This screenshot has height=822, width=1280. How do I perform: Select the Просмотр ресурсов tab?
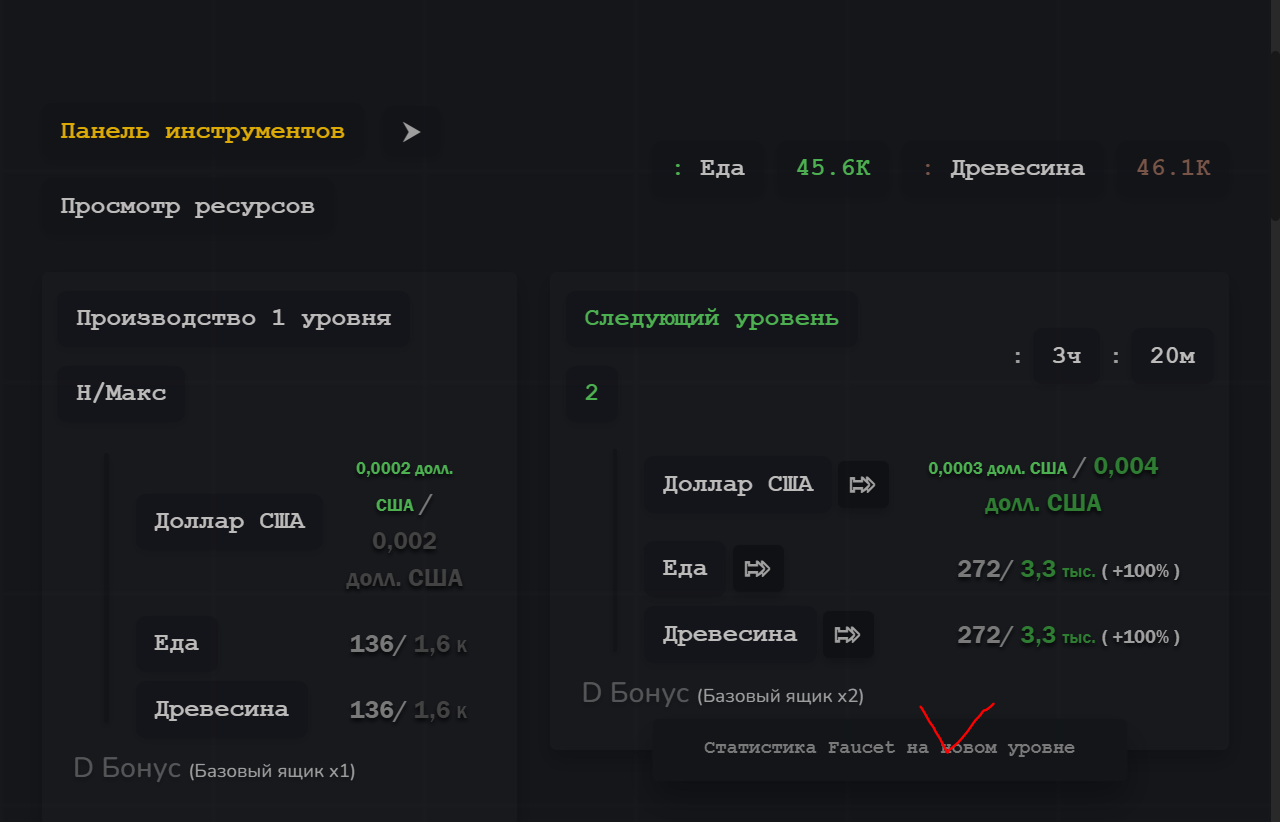pos(187,207)
